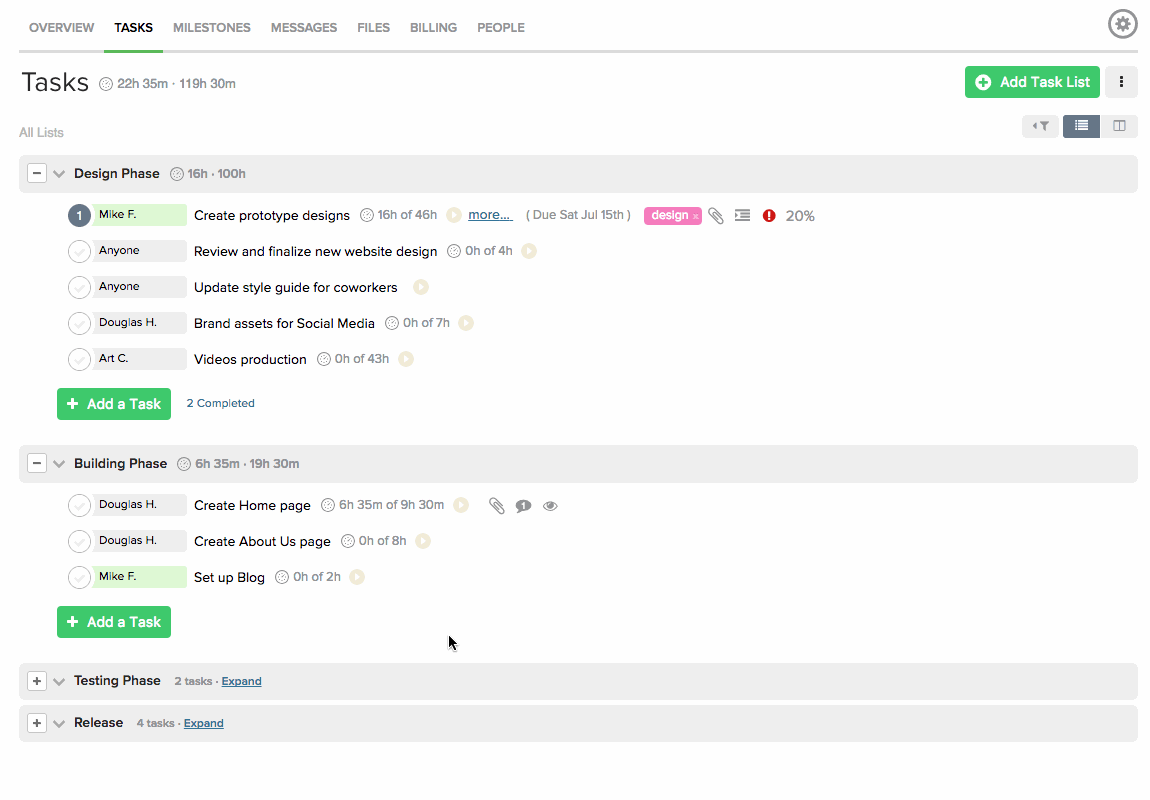The width and height of the screenshot is (1150, 800).
Task: Open the Billing tab
Action: 433,27
